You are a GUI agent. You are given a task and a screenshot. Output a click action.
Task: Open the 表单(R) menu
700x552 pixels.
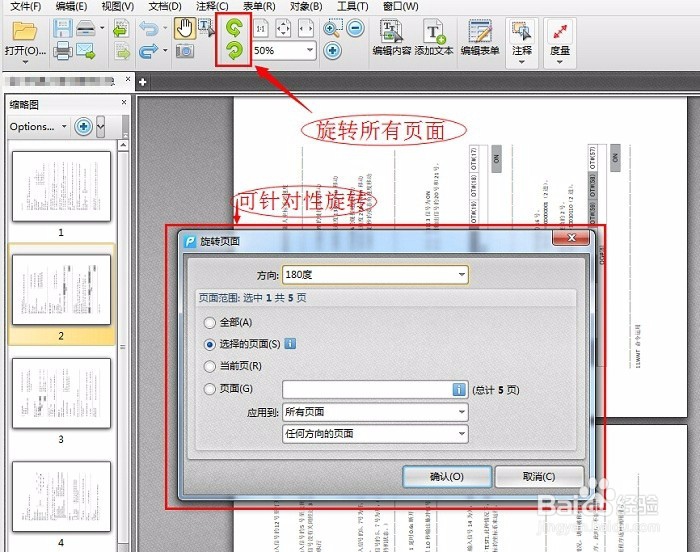(259, 7)
